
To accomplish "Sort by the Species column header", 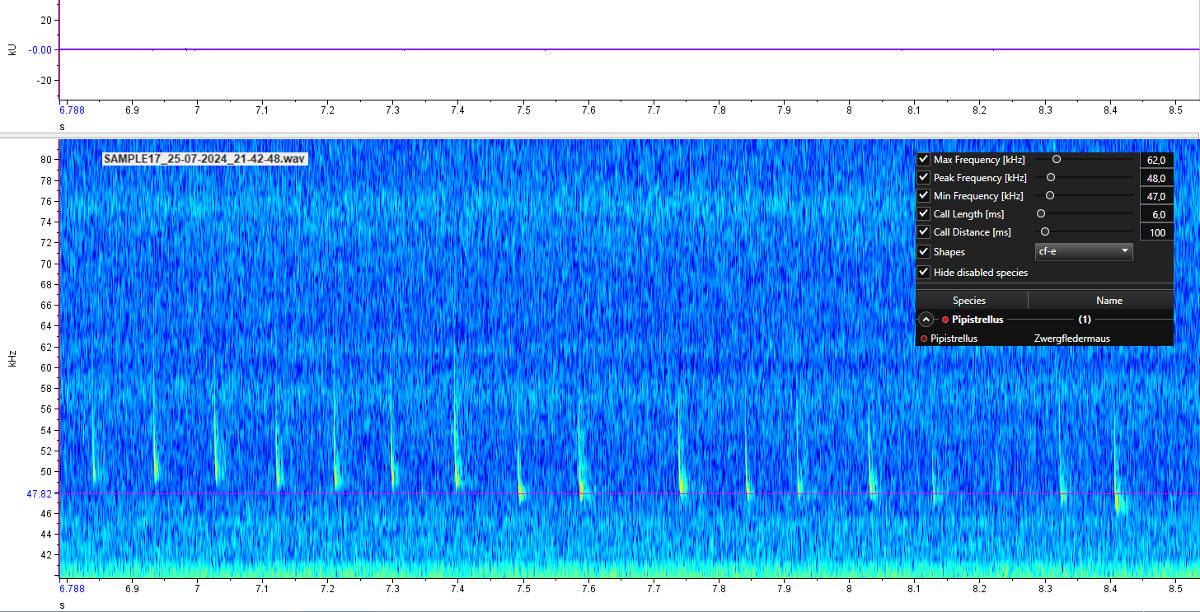I will pyautogui.click(x=971, y=300).
